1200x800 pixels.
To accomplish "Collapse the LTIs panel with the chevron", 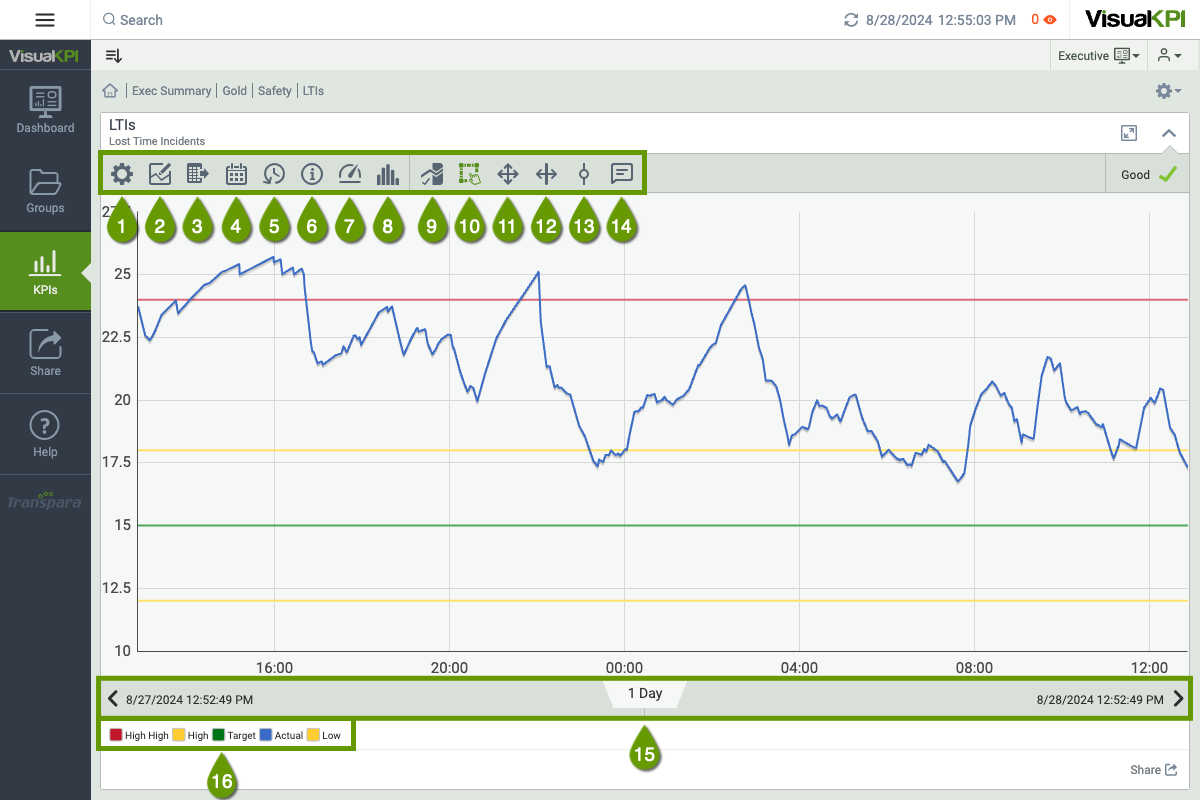I will coord(1168,133).
